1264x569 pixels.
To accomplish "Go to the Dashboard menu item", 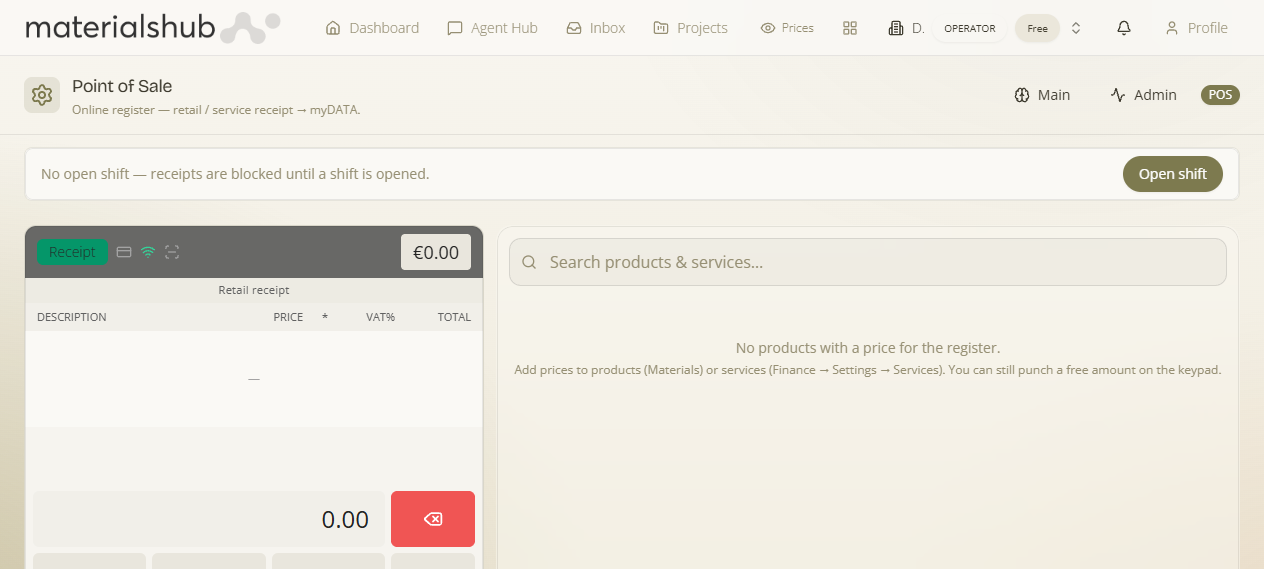I will tap(372, 28).
